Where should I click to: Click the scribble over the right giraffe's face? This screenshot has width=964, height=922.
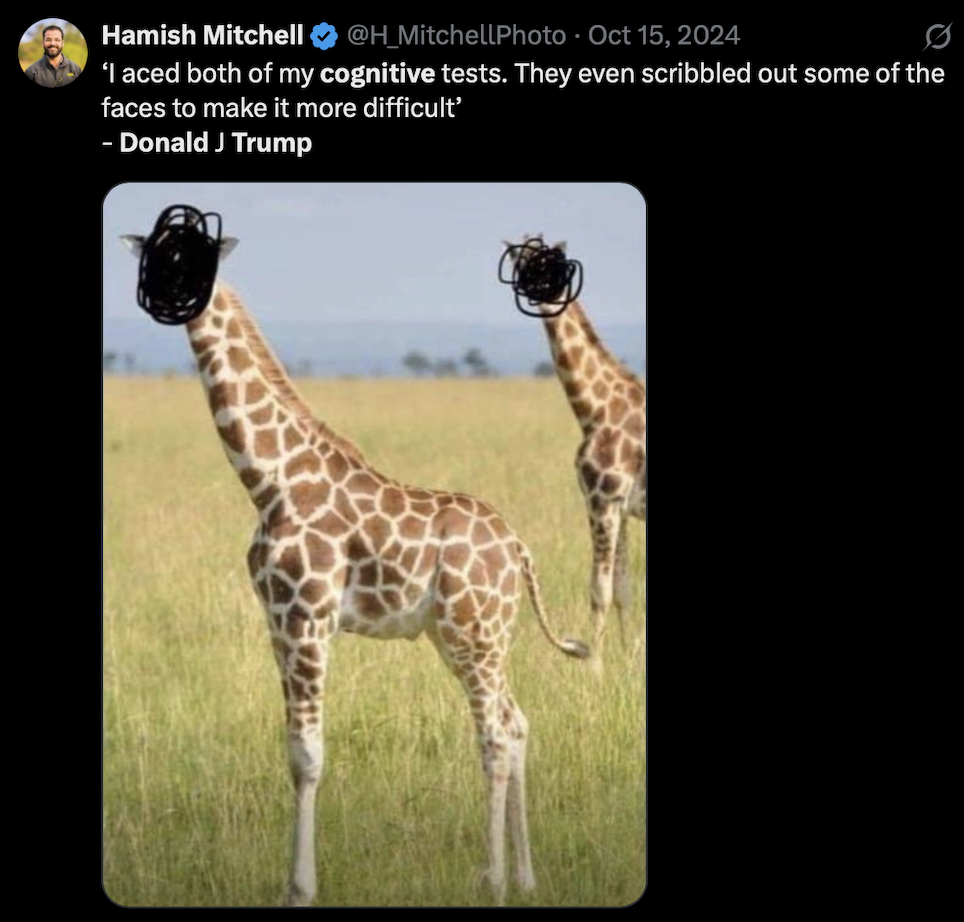tap(541, 275)
